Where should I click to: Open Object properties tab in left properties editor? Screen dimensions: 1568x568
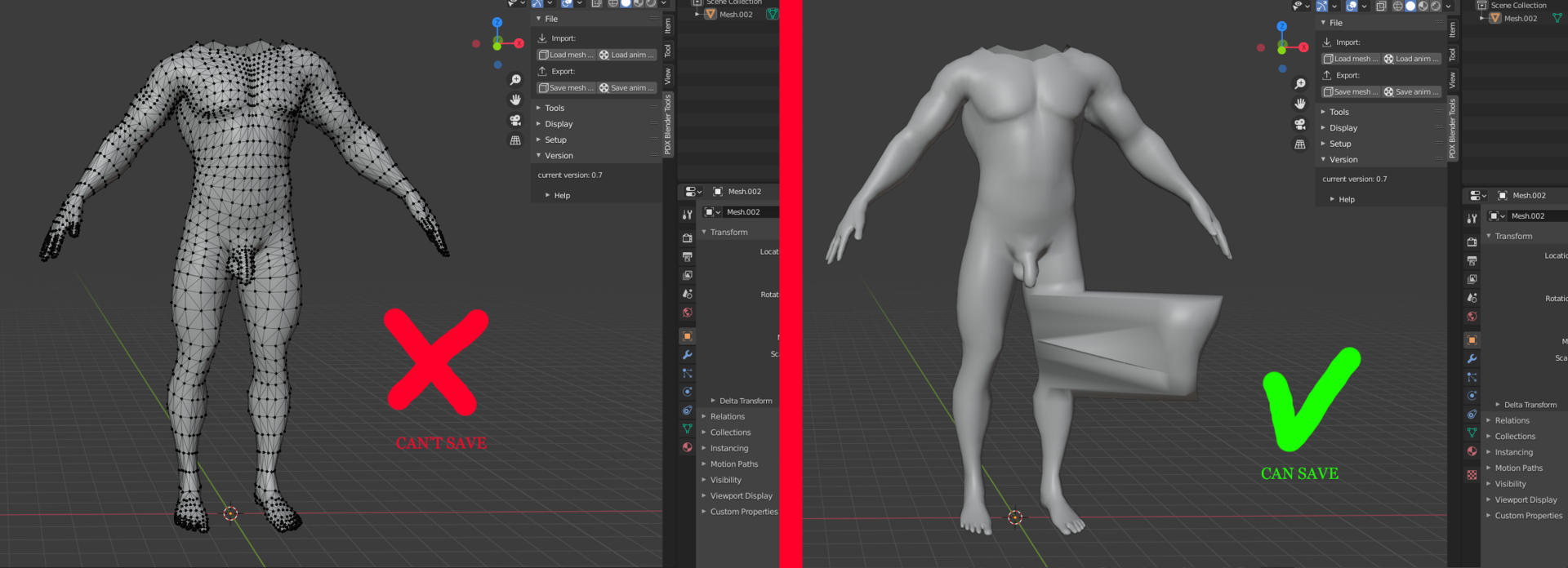(x=687, y=336)
